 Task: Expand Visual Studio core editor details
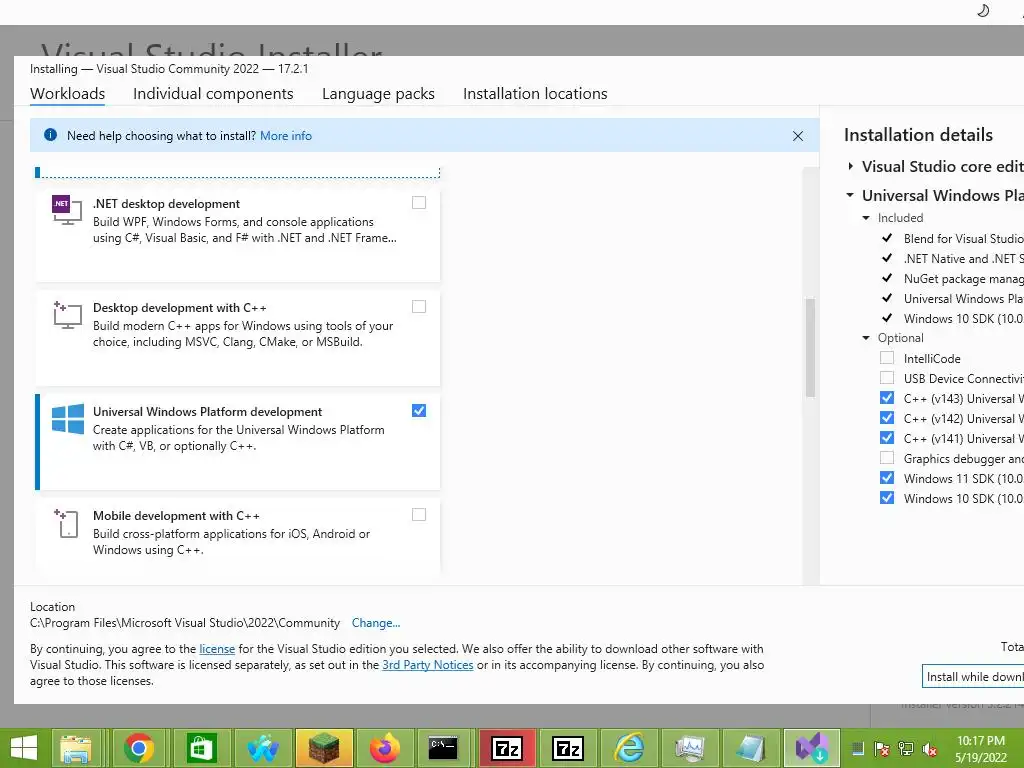pyautogui.click(x=850, y=167)
